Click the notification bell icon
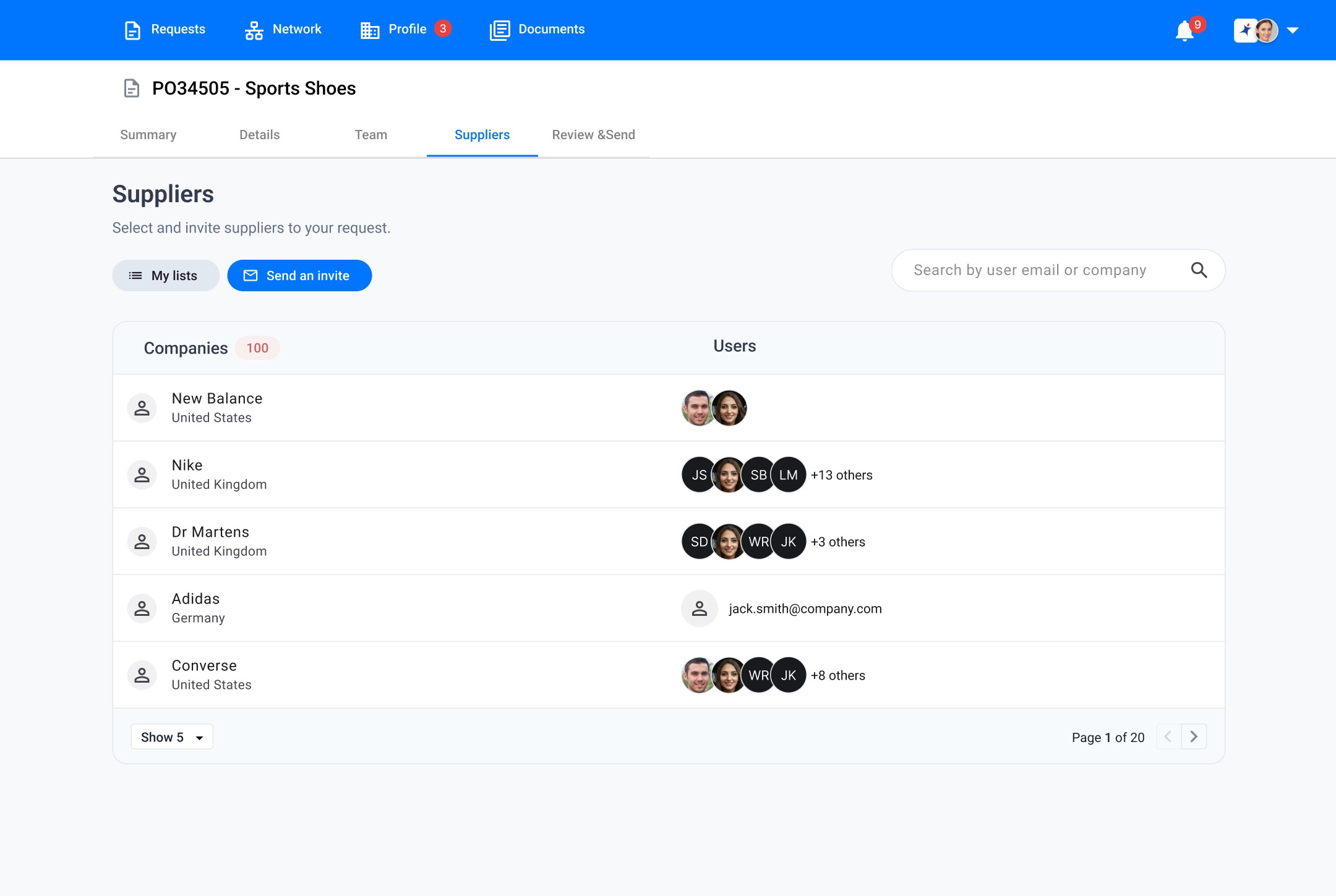 point(1184,30)
